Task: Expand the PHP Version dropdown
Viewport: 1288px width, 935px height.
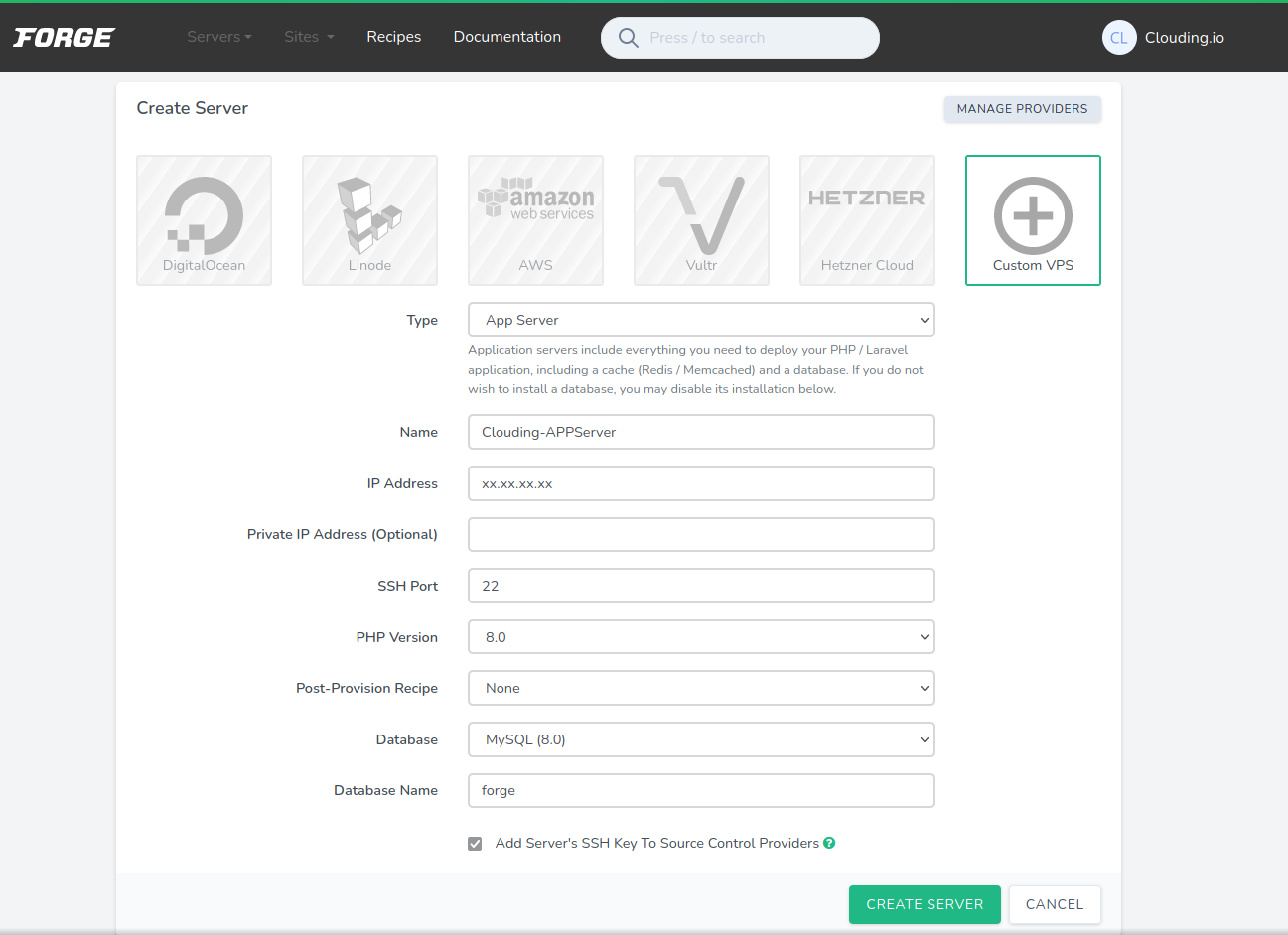Action: click(701, 637)
